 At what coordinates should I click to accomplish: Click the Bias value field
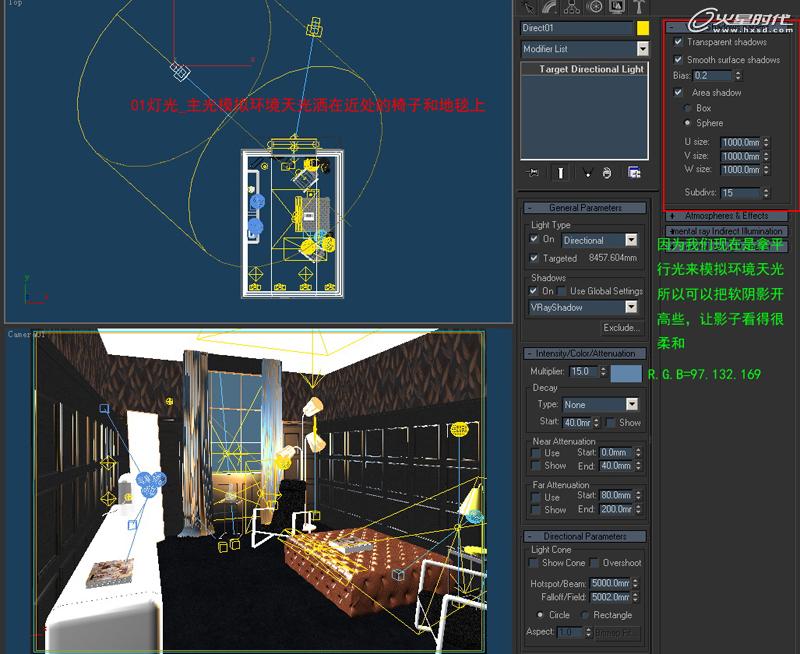point(712,76)
